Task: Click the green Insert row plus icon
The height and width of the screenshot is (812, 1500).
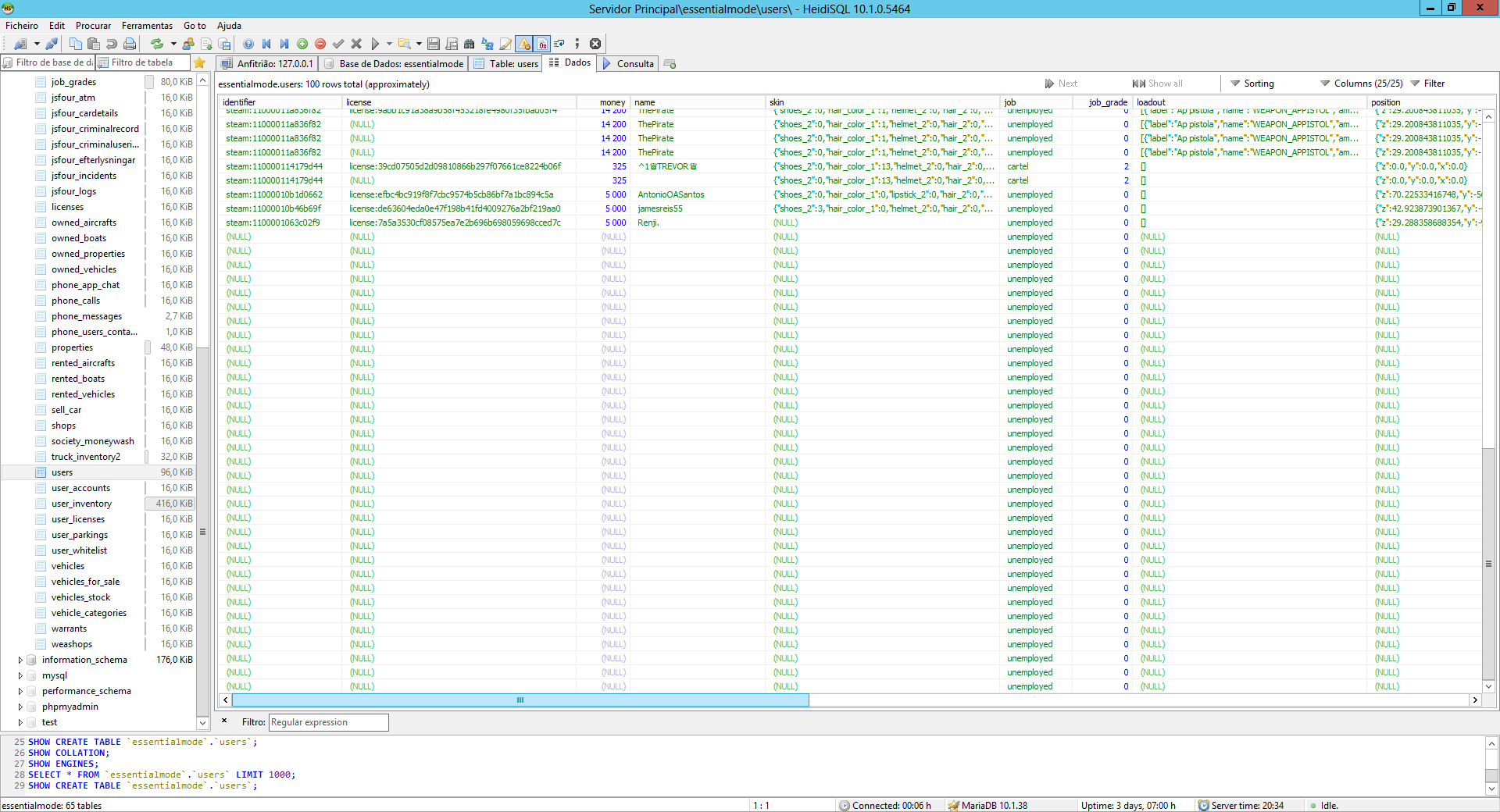Action: pos(302,44)
